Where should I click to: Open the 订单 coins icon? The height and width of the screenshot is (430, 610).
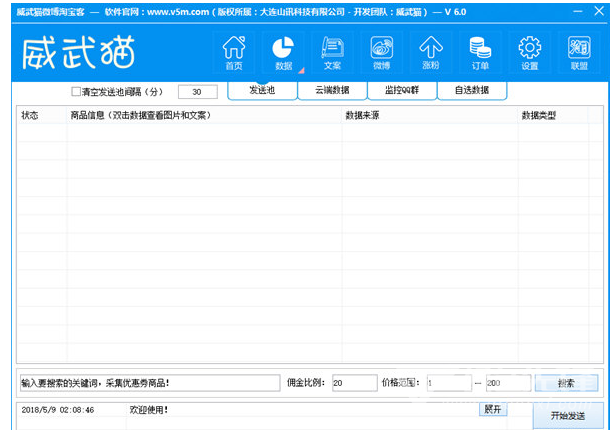[x=480, y=53]
